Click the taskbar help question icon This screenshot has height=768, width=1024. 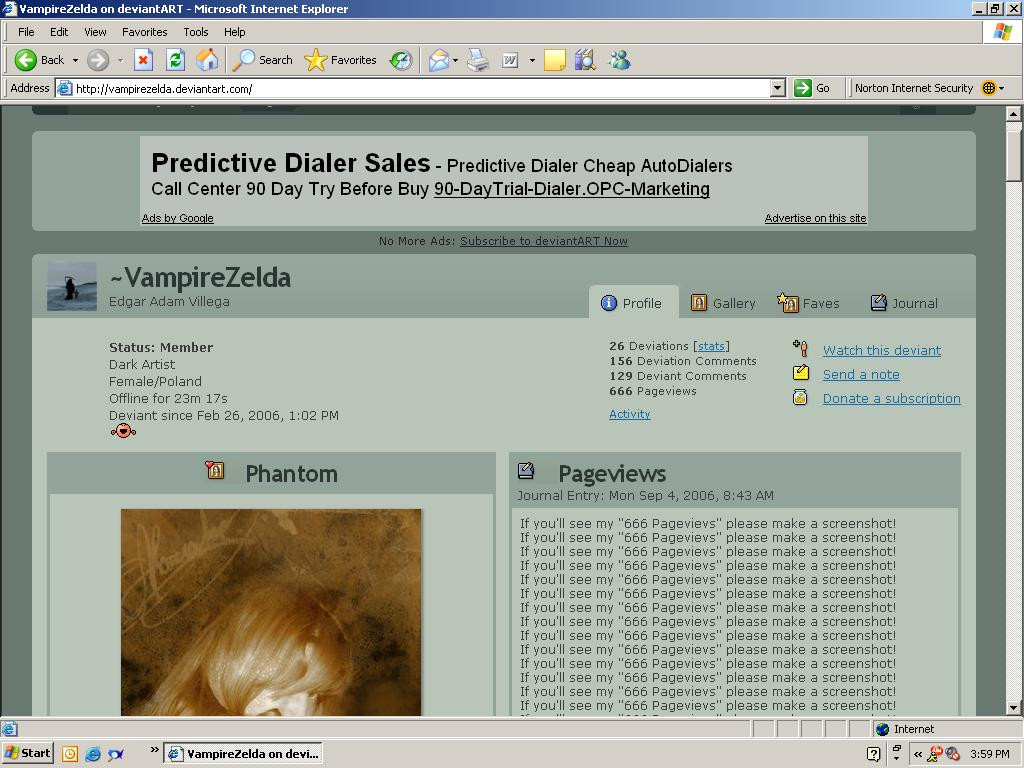coord(874,754)
